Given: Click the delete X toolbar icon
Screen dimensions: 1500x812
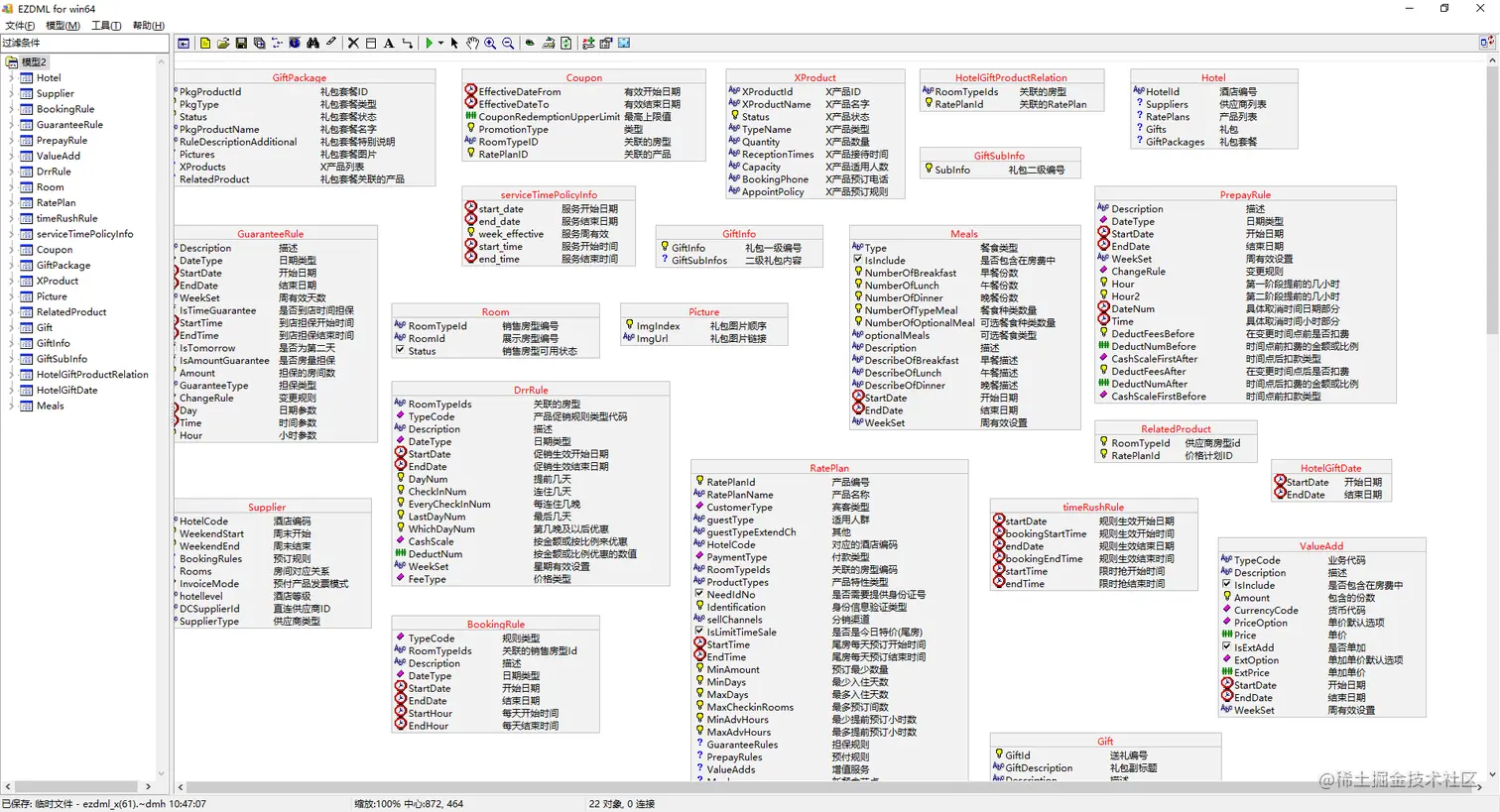Looking at the screenshot, I should click(353, 43).
